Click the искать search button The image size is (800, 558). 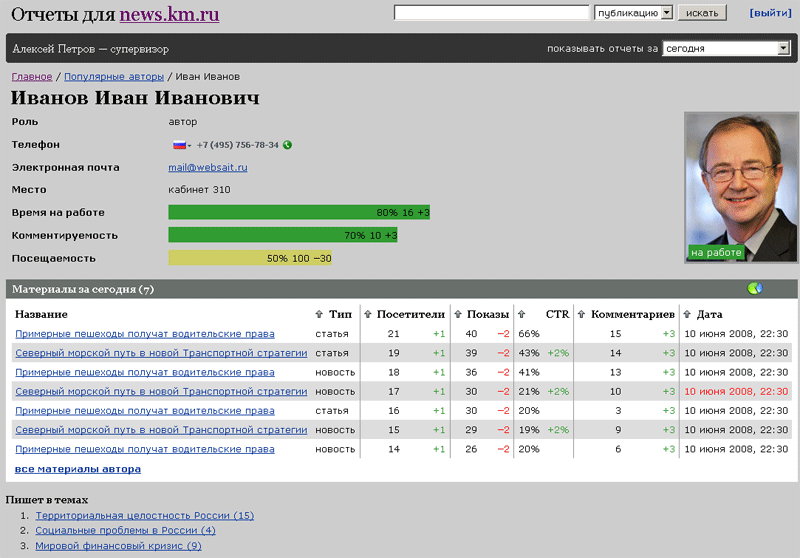pos(701,13)
